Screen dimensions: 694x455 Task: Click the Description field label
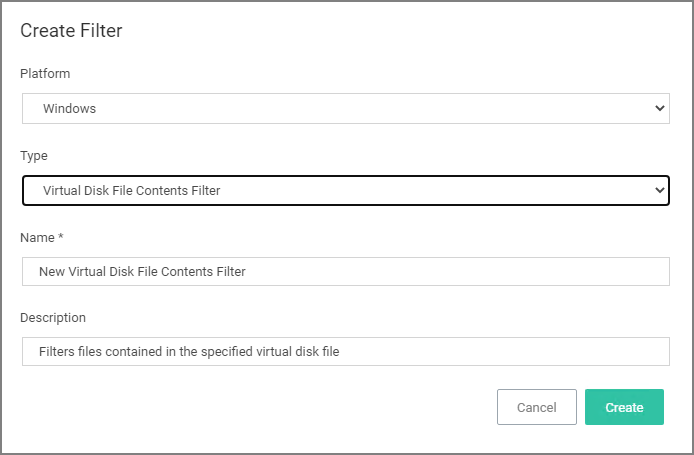point(53,318)
